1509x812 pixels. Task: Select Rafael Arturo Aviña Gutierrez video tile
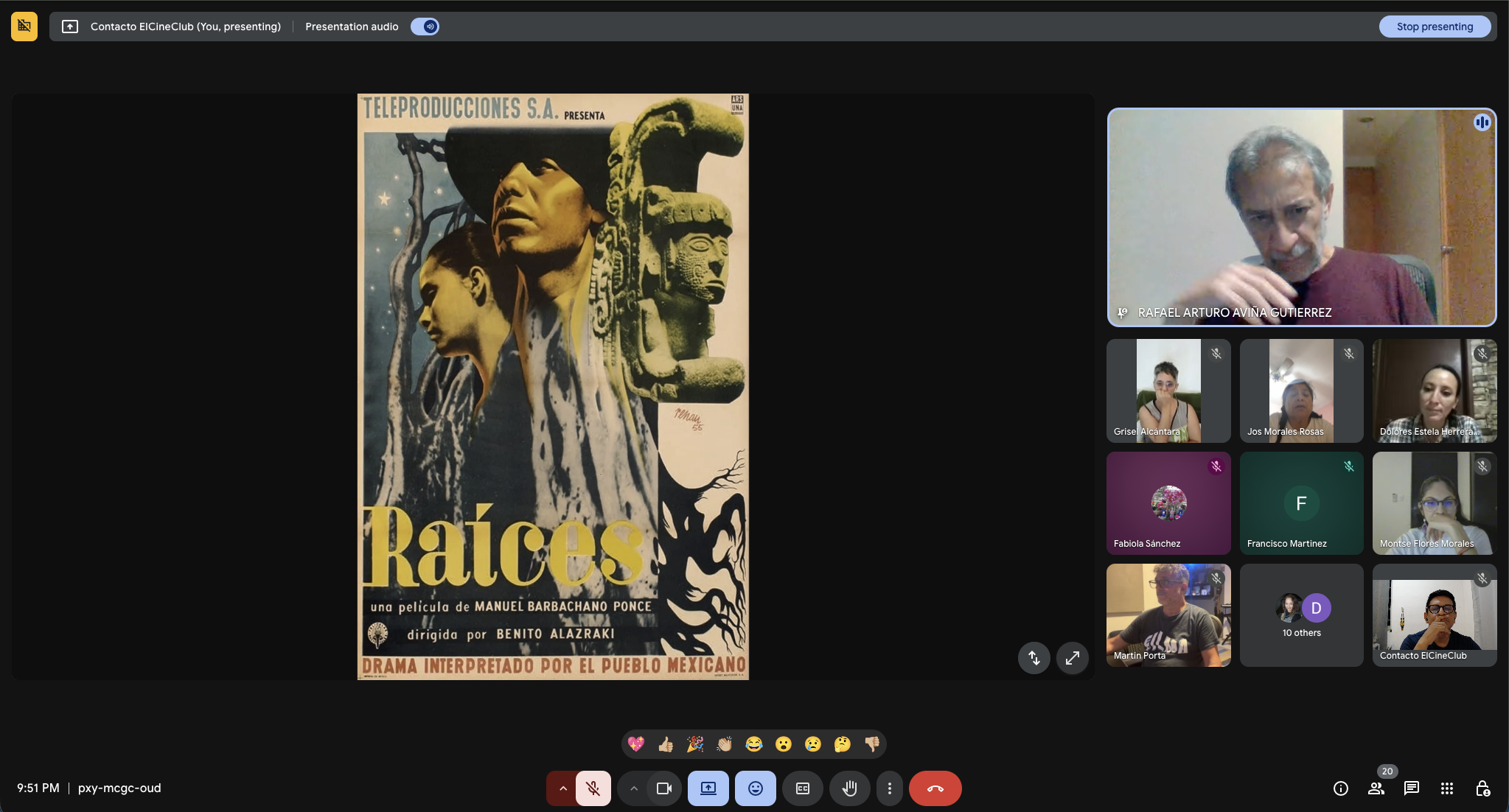tap(1302, 217)
